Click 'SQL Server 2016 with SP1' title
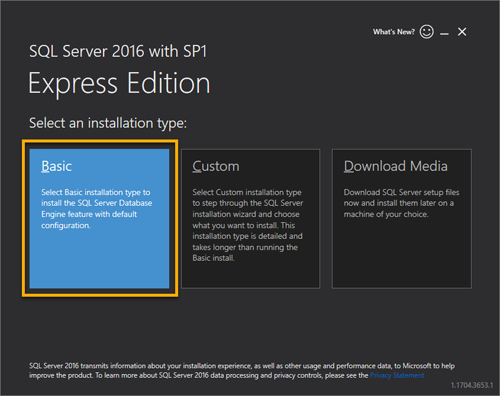The width and height of the screenshot is (500, 396). click(118, 51)
